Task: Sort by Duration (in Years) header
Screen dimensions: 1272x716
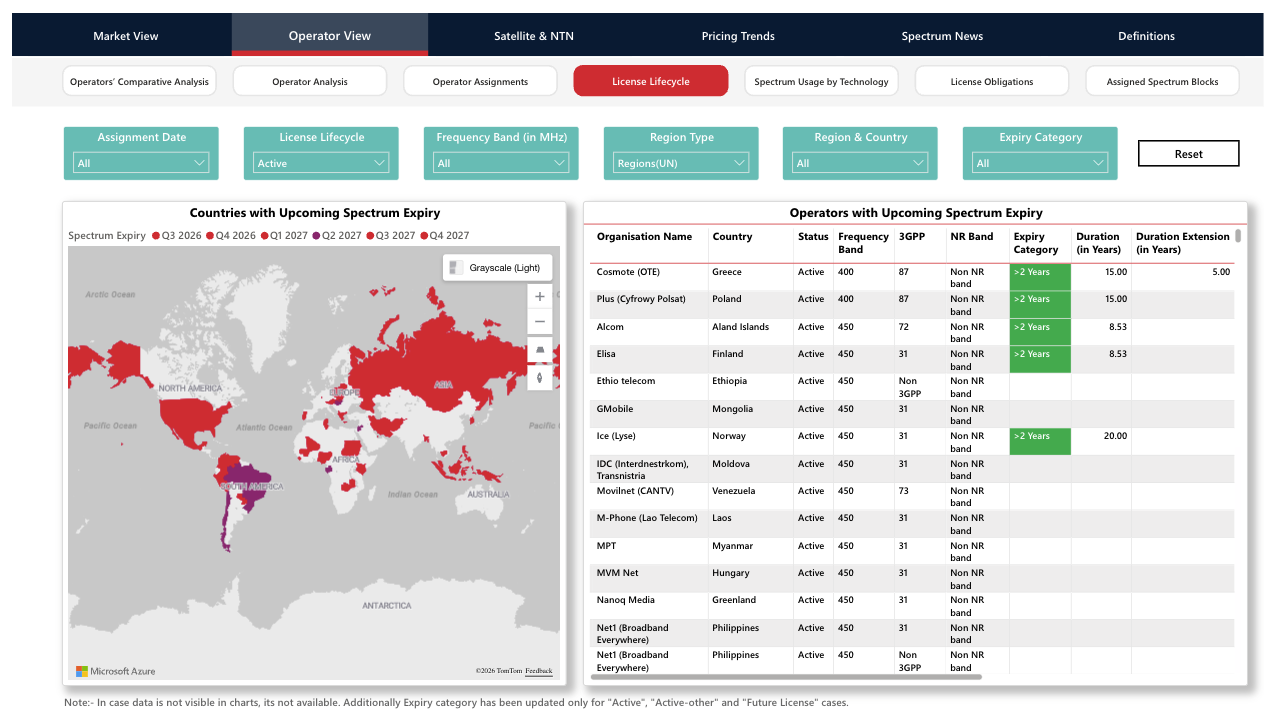Action: [1098, 243]
